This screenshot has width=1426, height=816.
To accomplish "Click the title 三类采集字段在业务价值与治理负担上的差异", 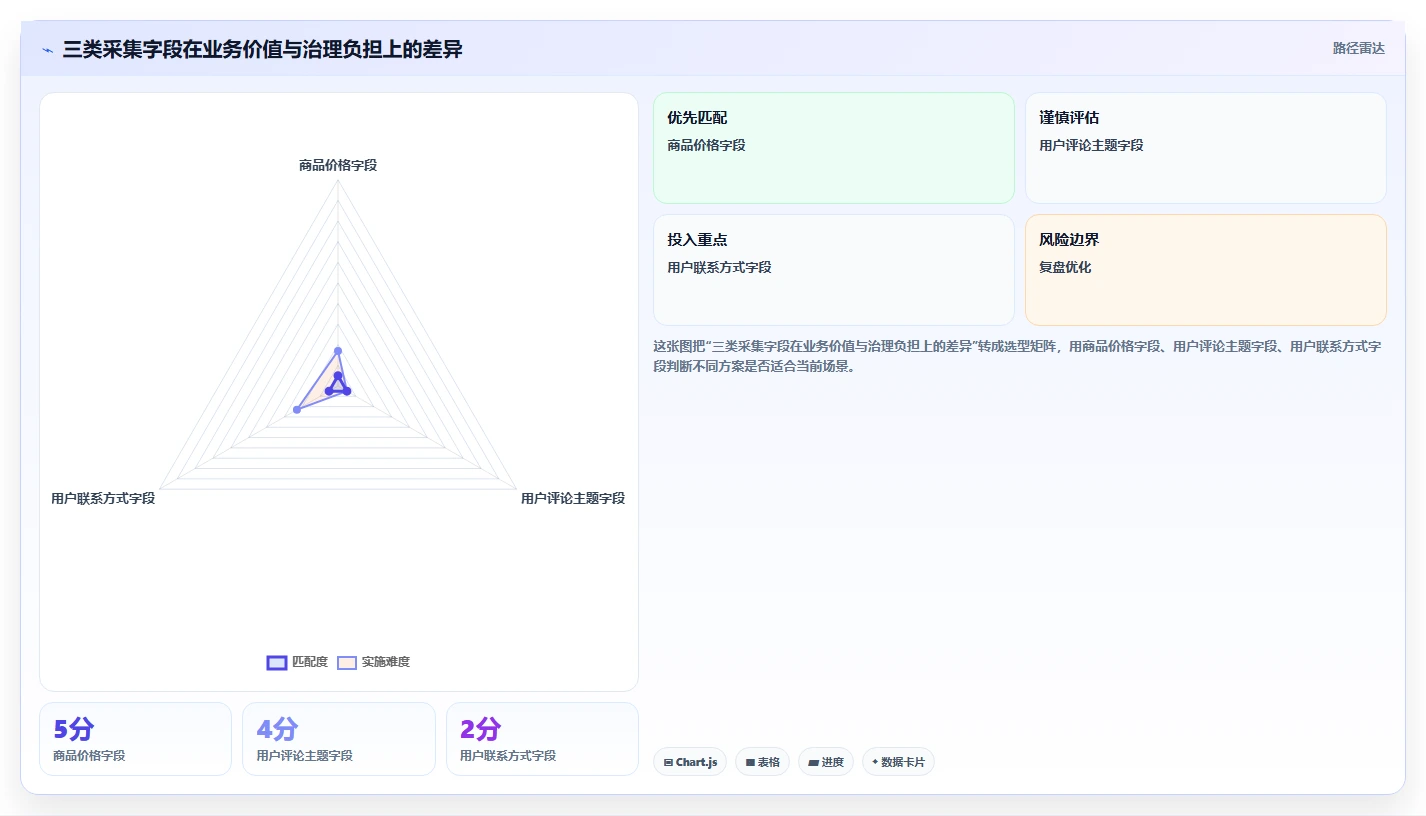I will [262, 49].
